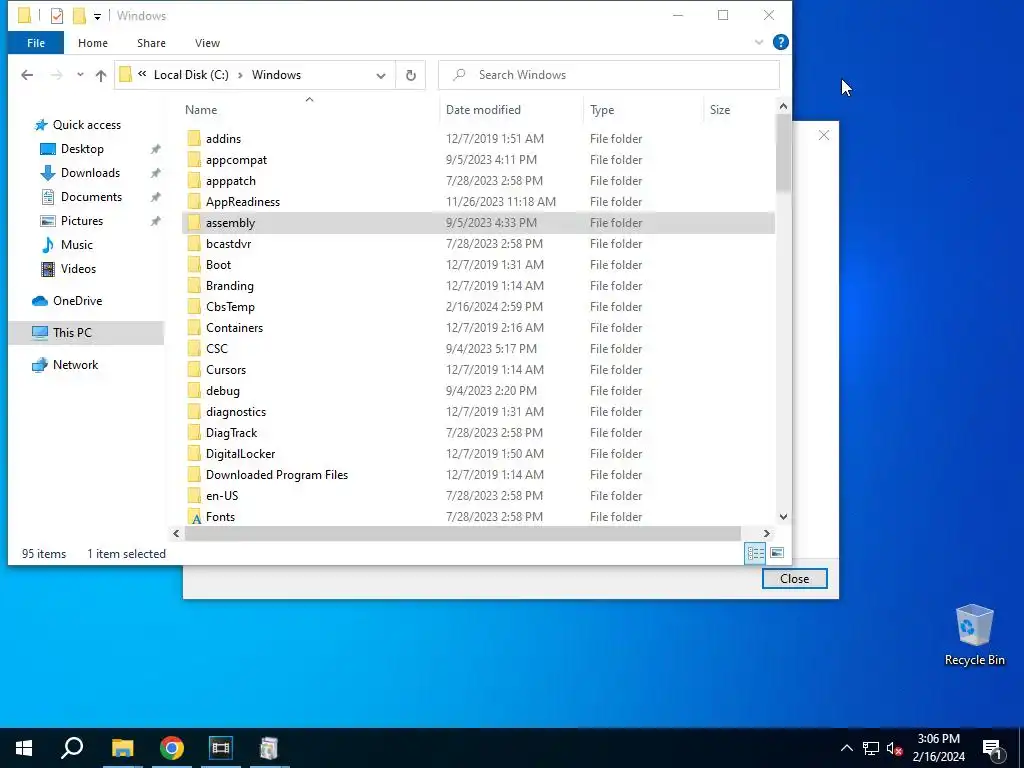Open Videos in the navigation pane
This screenshot has height=768, width=1024.
(x=78, y=269)
